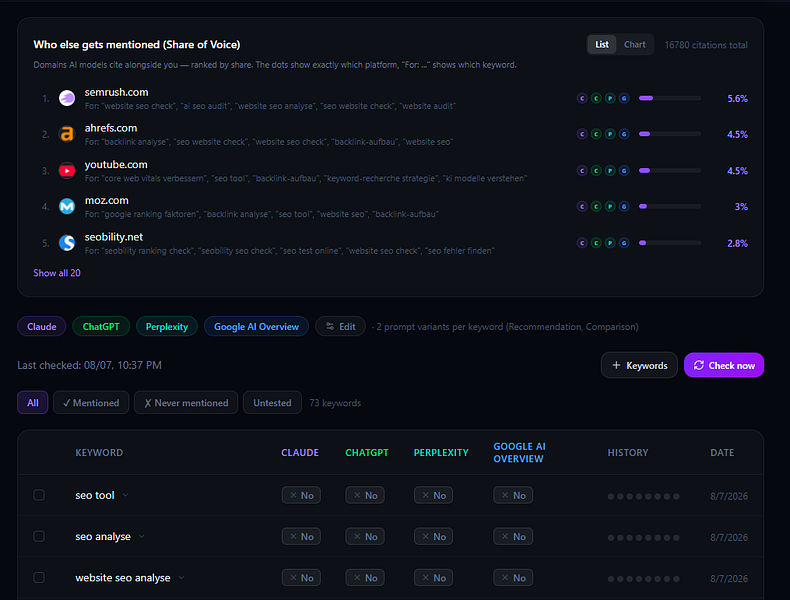Filter keywords by All
This screenshot has width=790, height=600.
(x=33, y=403)
